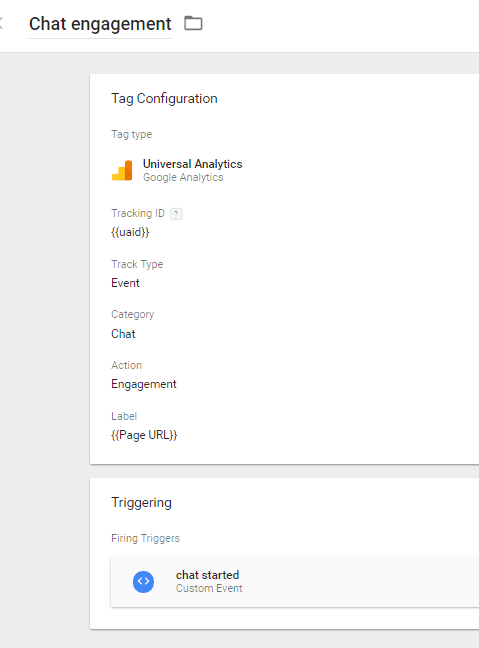Click the Google Analytics subtitle text
Image resolution: width=479 pixels, height=648 pixels.
183,177
